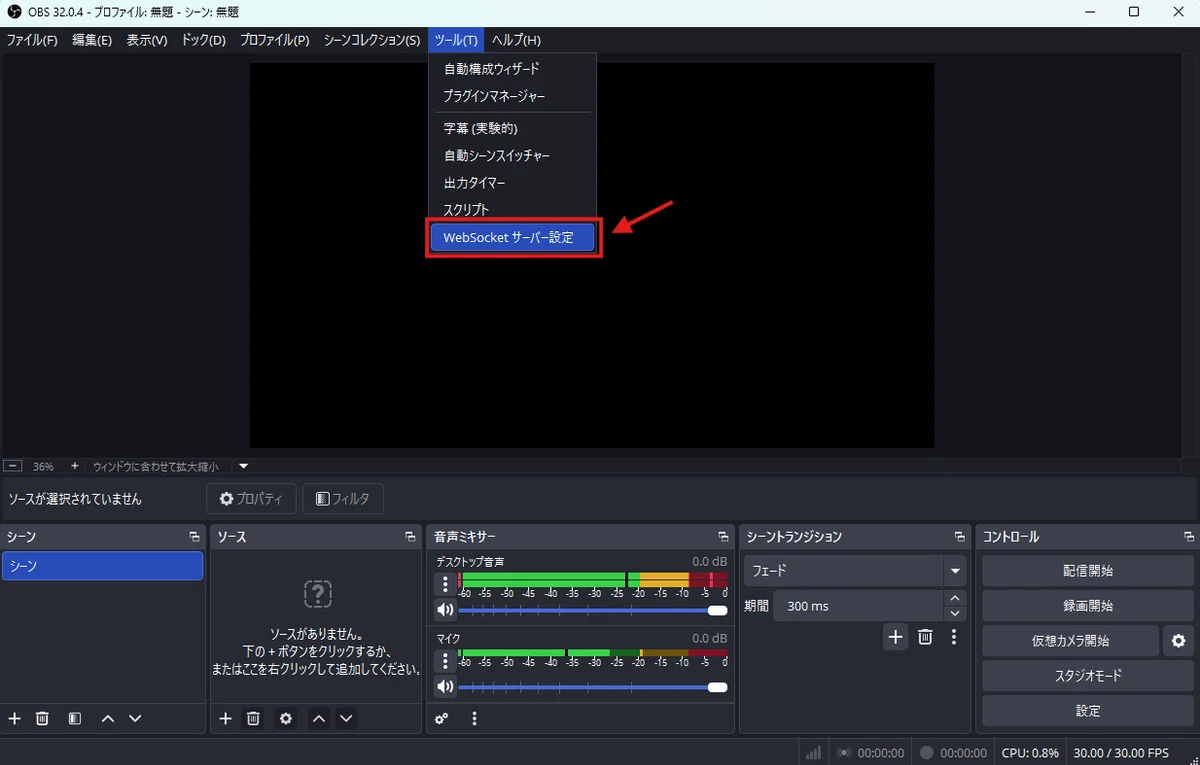Image resolution: width=1200 pixels, height=765 pixels.
Task: Float the シーン dock panel
Action: [x=194, y=537]
